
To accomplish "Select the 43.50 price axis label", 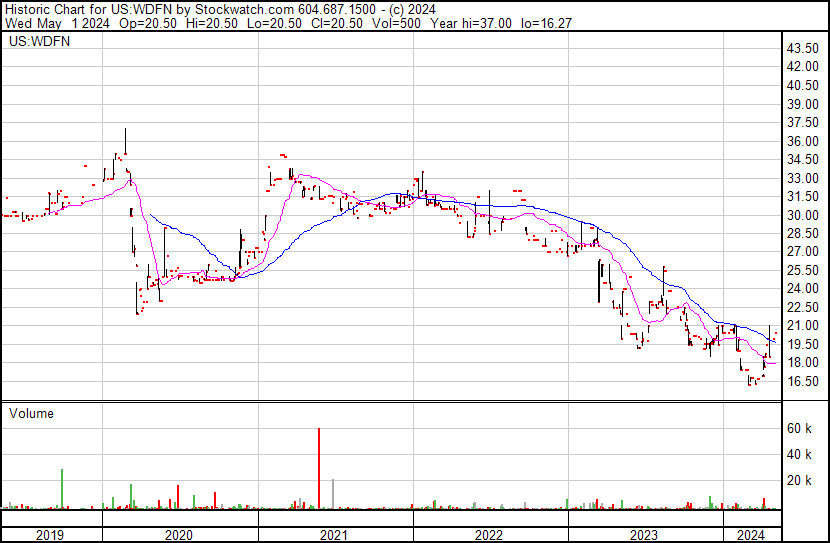I will [802, 48].
